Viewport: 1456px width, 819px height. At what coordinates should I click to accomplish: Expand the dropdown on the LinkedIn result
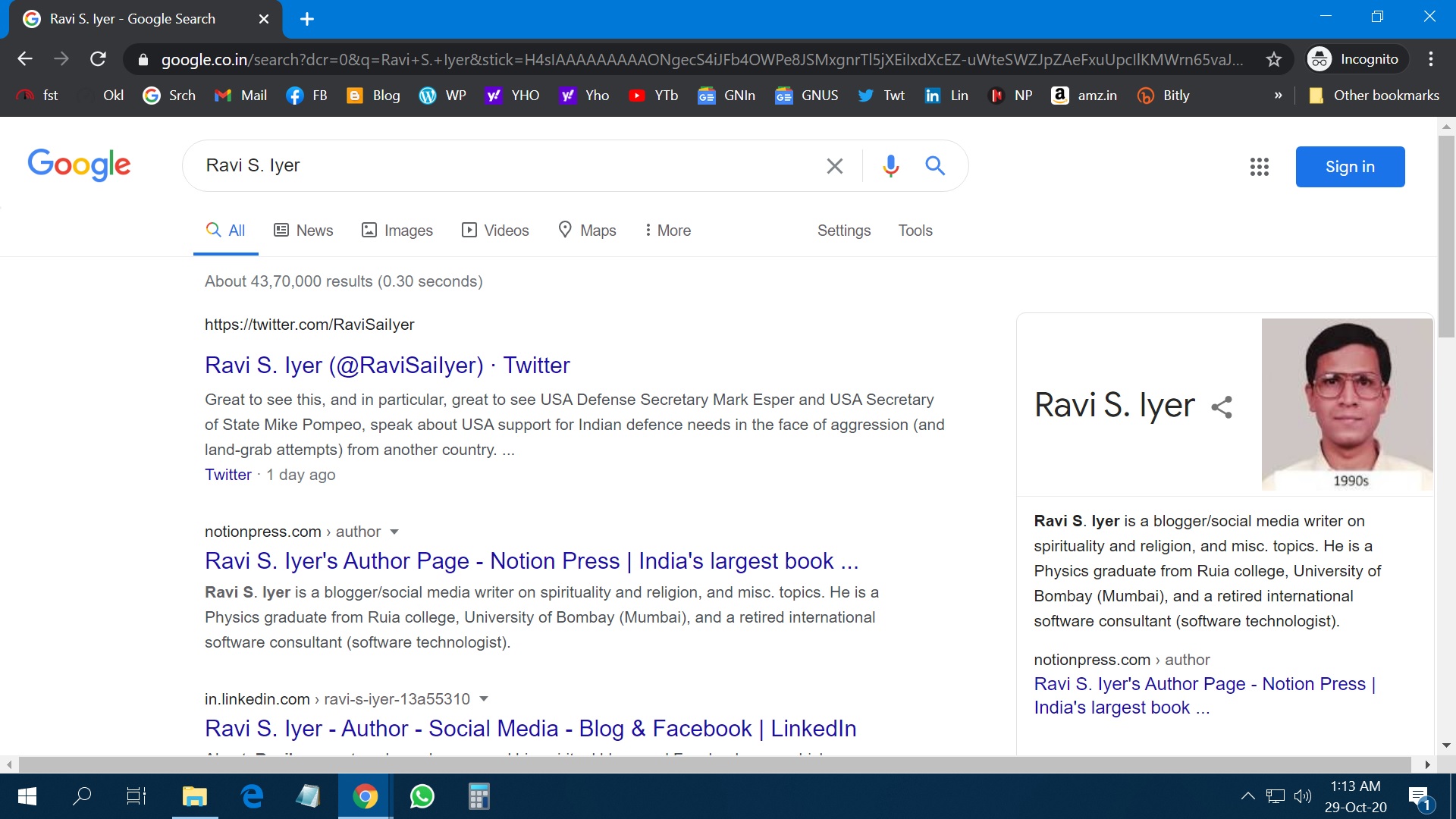[485, 698]
